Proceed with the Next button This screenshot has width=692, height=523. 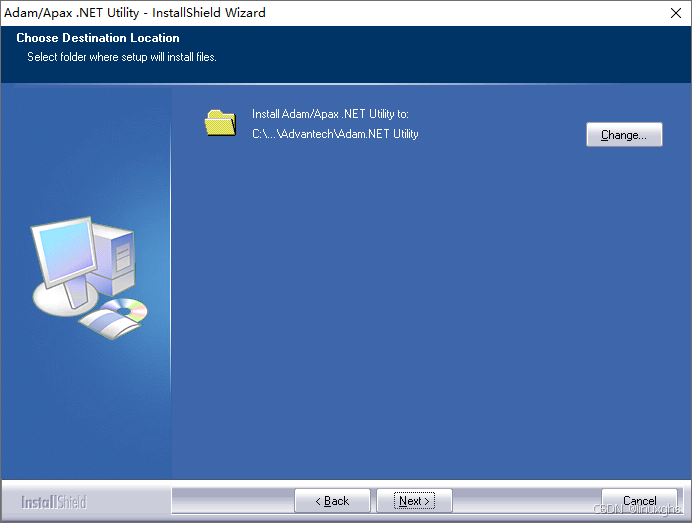click(x=414, y=501)
